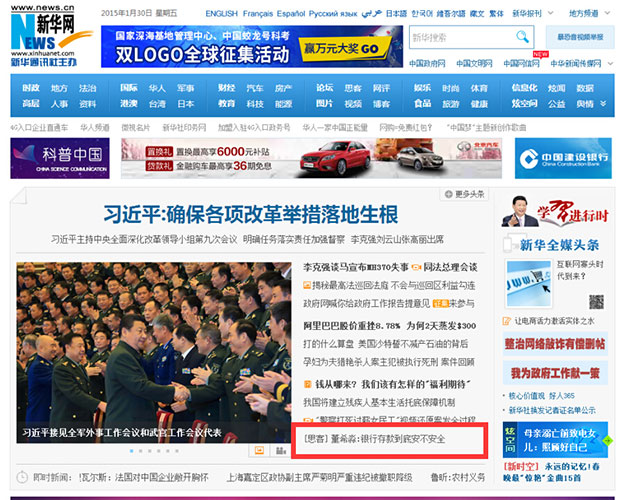Click the QR code in 新华全媒头条 panel
Viewport: 623px width, 500px height.
[x=596, y=302]
